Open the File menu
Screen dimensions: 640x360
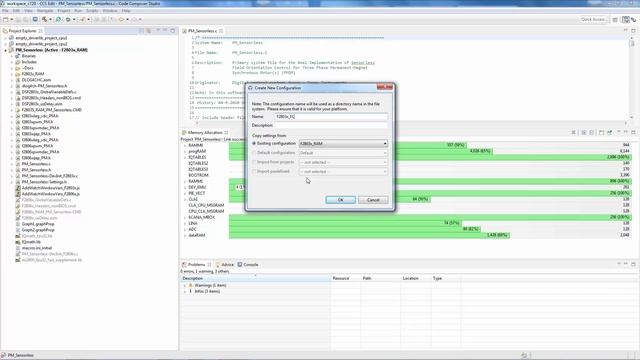[5, 11]
